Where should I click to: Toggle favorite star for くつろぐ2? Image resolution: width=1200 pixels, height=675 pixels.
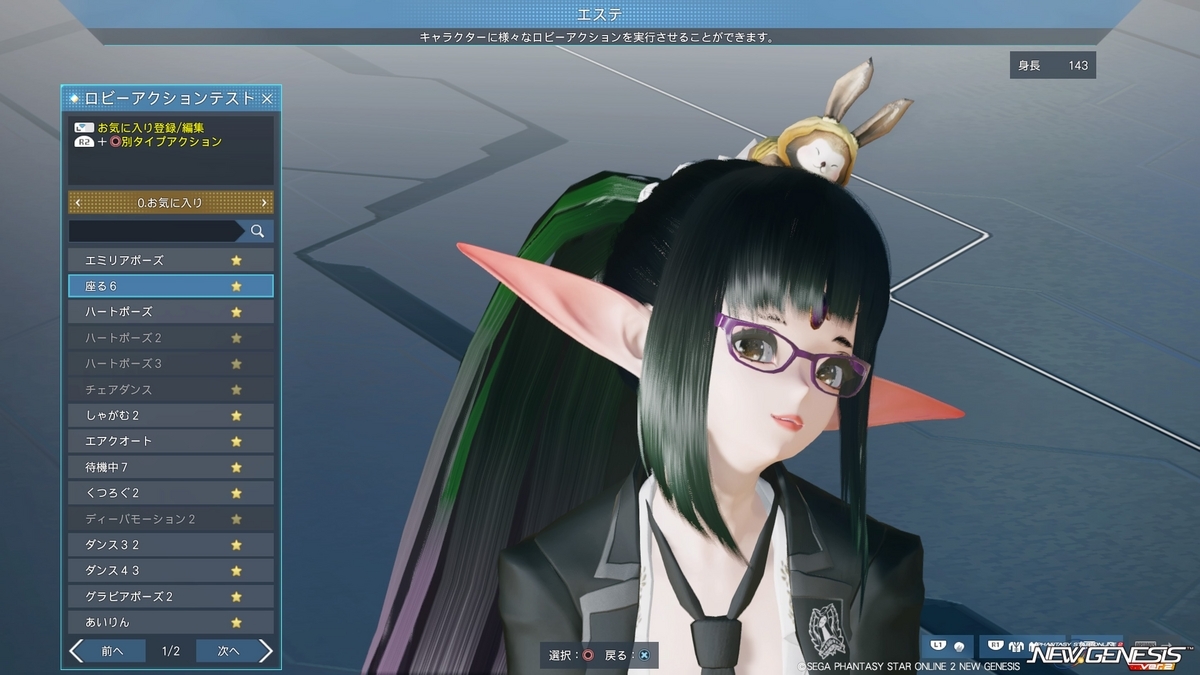click(x=237, y=493)
